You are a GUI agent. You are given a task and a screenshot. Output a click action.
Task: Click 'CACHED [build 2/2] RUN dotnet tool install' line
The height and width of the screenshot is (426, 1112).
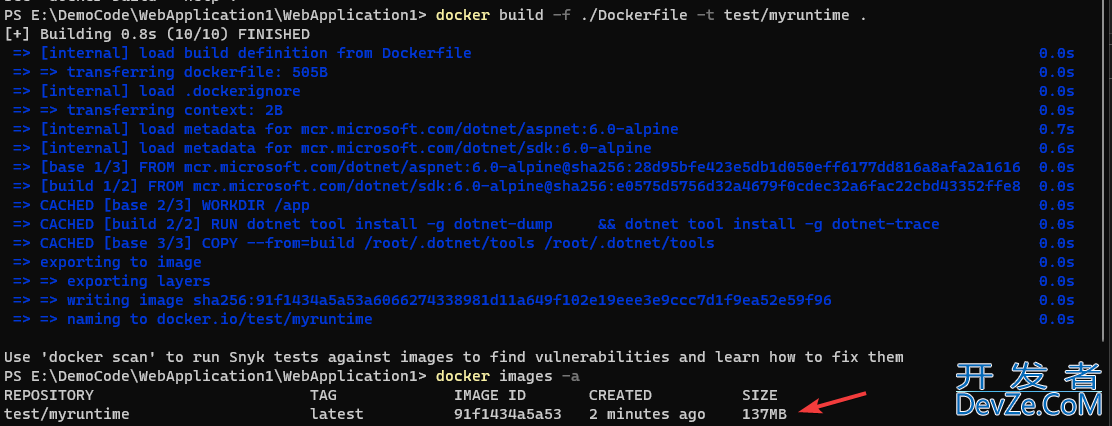point(476,225)
